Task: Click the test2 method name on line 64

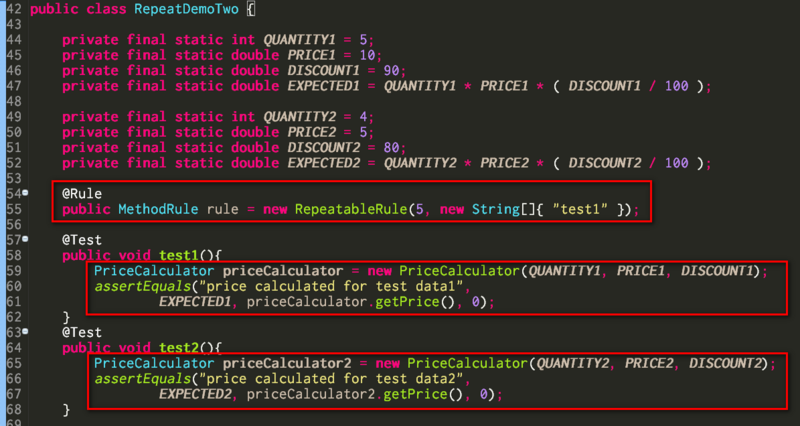Action: coord(179,348)
